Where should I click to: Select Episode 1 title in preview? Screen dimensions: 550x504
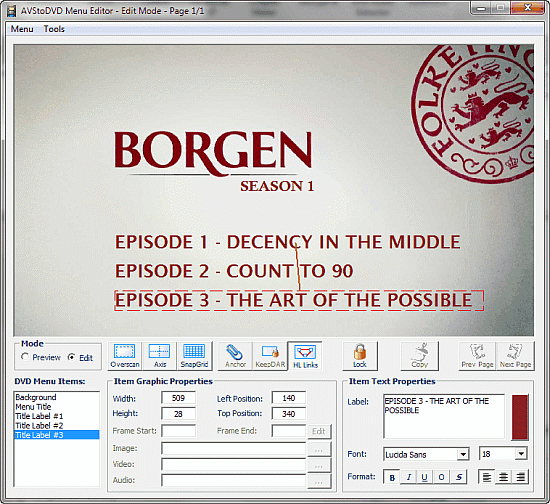point(288,242)
